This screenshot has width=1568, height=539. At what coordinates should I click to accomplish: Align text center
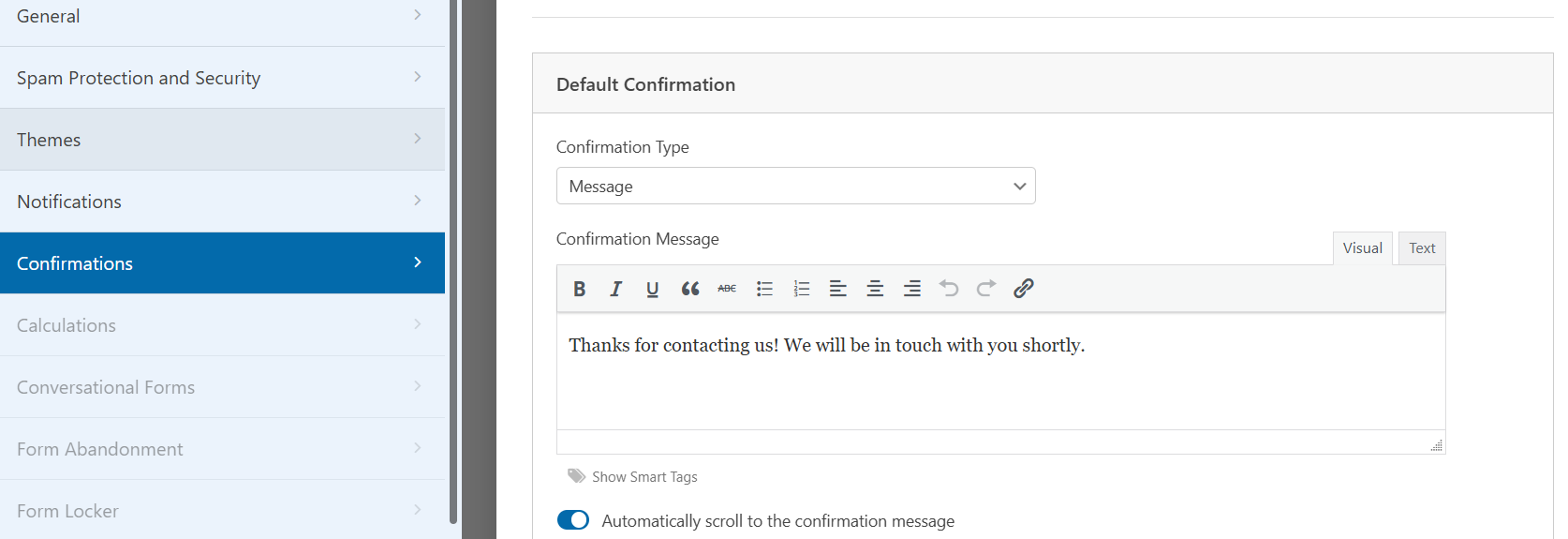(x=875, y=289)
